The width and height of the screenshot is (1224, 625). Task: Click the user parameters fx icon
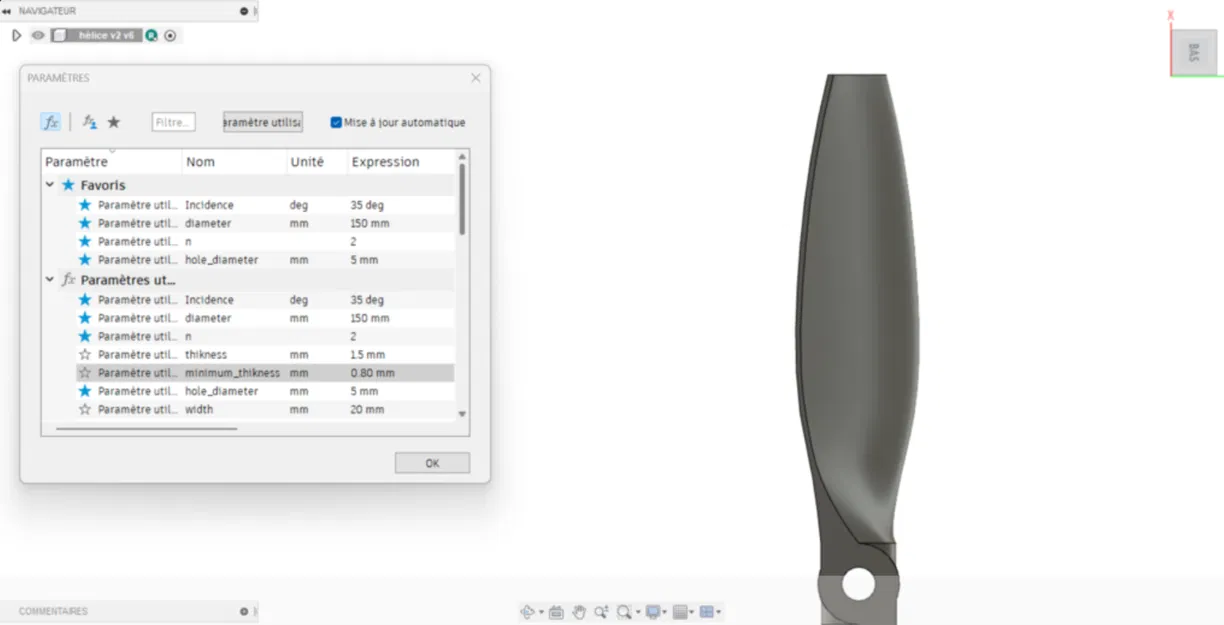click(x=88, y=122)
